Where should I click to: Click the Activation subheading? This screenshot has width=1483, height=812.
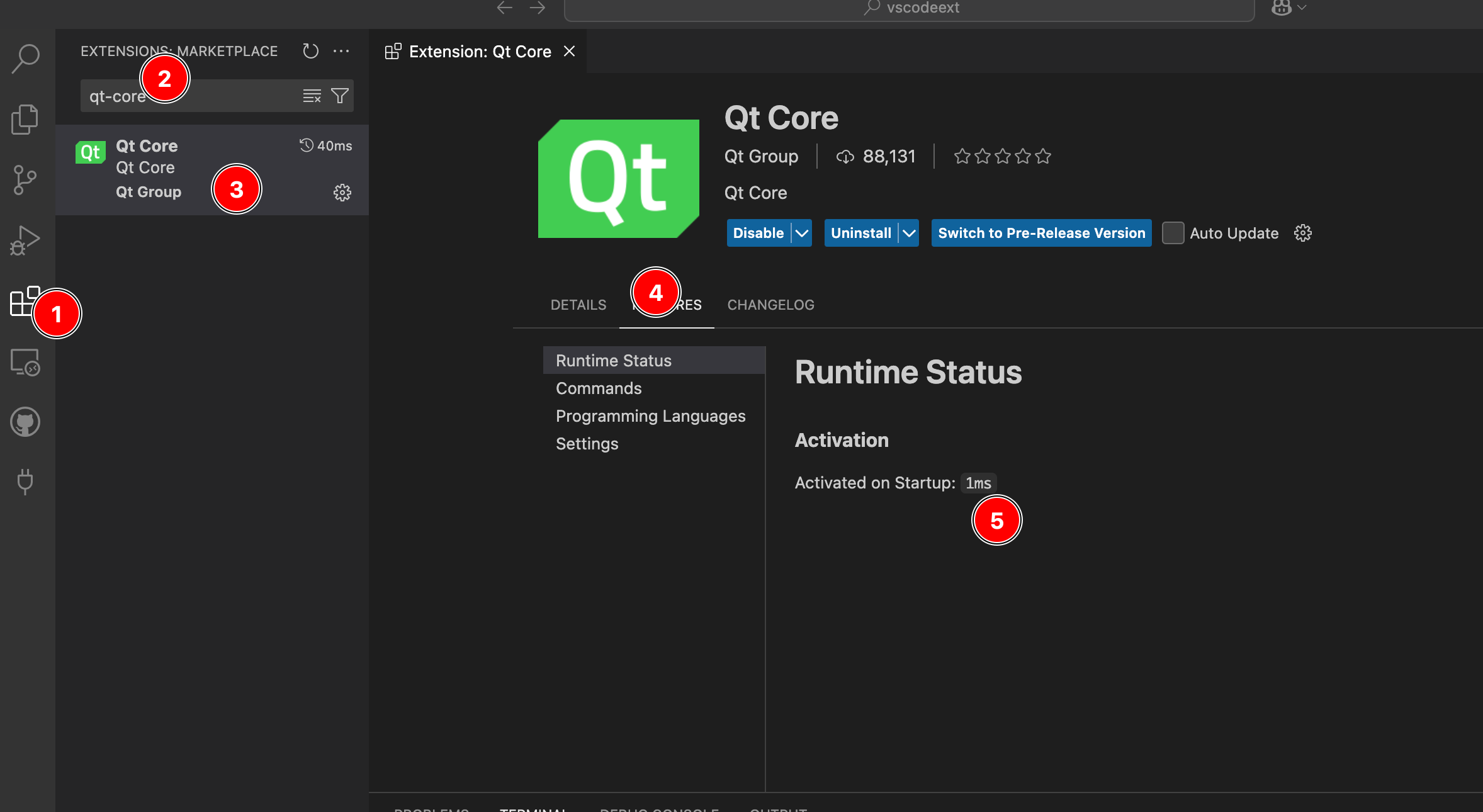(x=842, y=440)
